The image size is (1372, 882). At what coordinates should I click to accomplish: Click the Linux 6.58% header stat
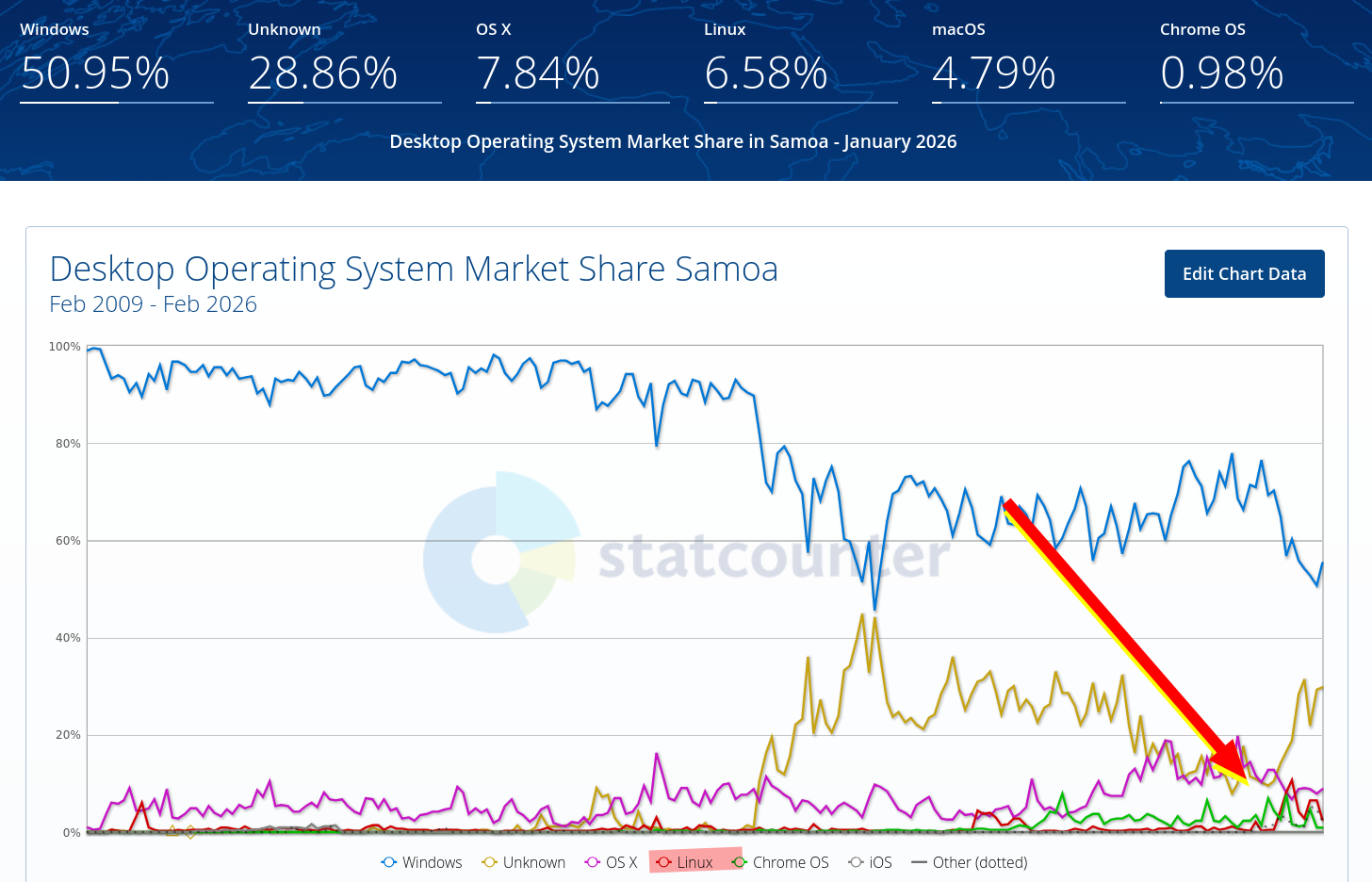(x=765, y=73)
